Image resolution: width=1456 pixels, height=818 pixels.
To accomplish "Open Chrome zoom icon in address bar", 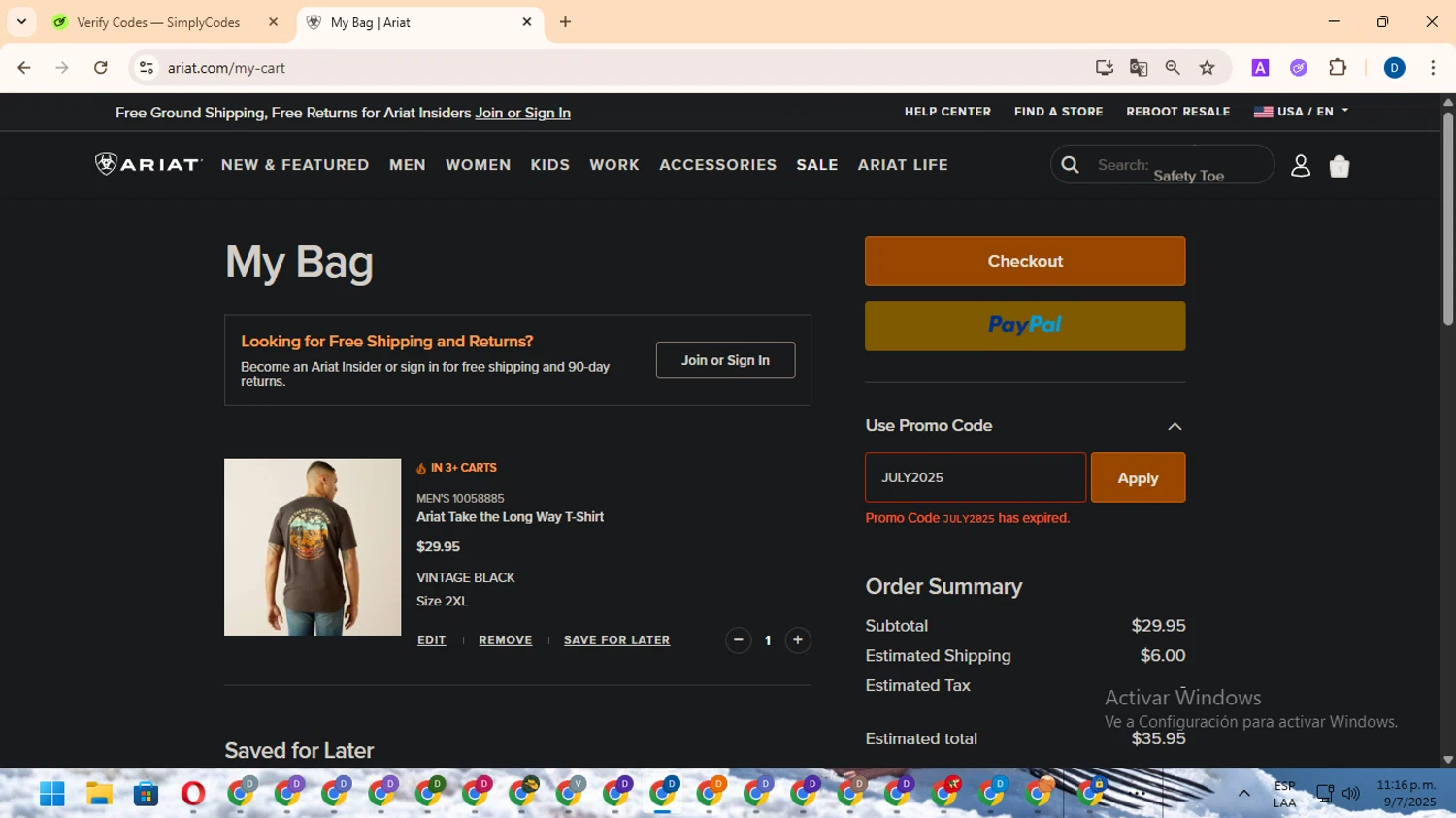I will [x=1173, y=68].
